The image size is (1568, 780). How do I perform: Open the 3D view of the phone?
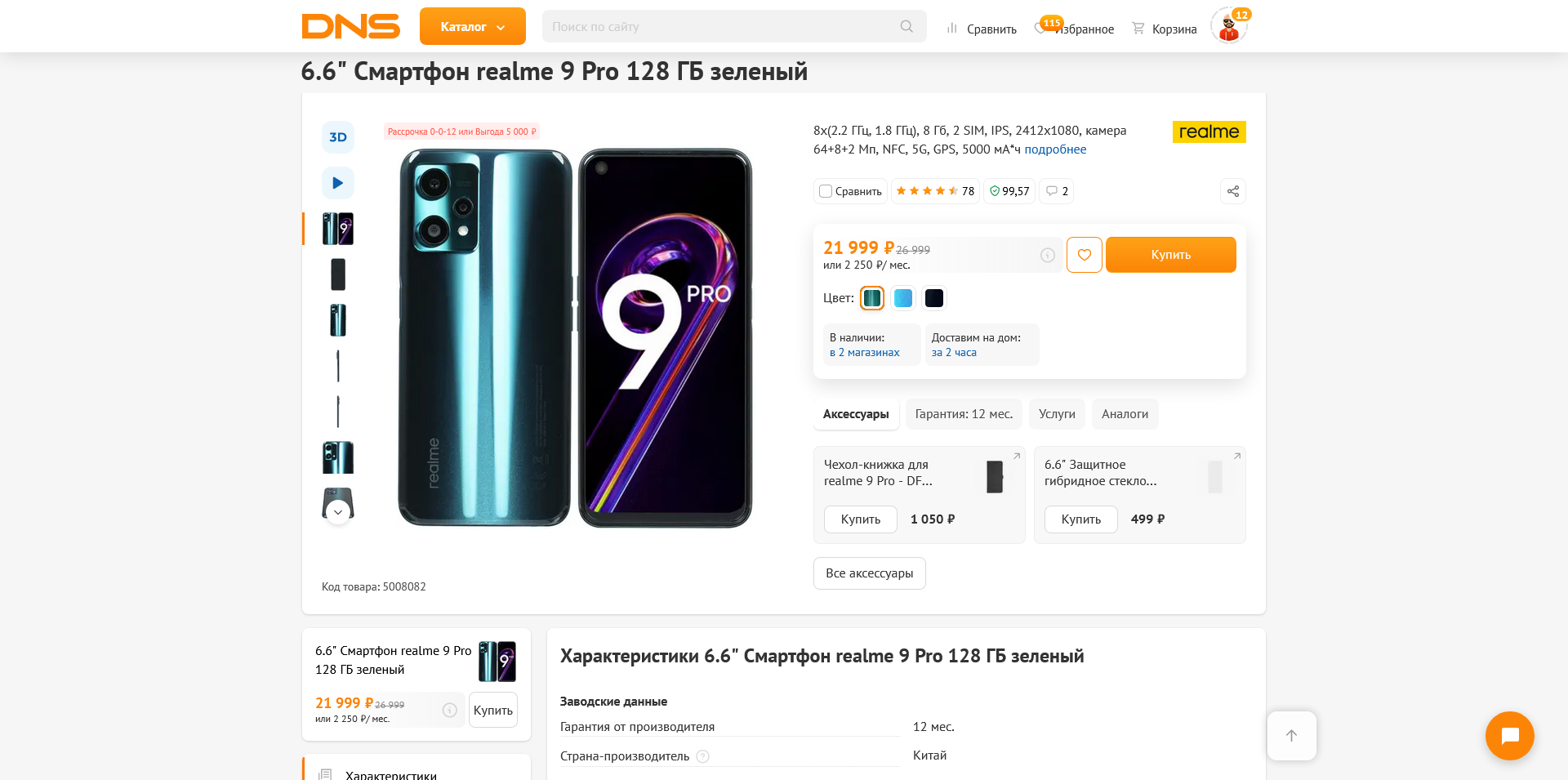pos(338,137)
